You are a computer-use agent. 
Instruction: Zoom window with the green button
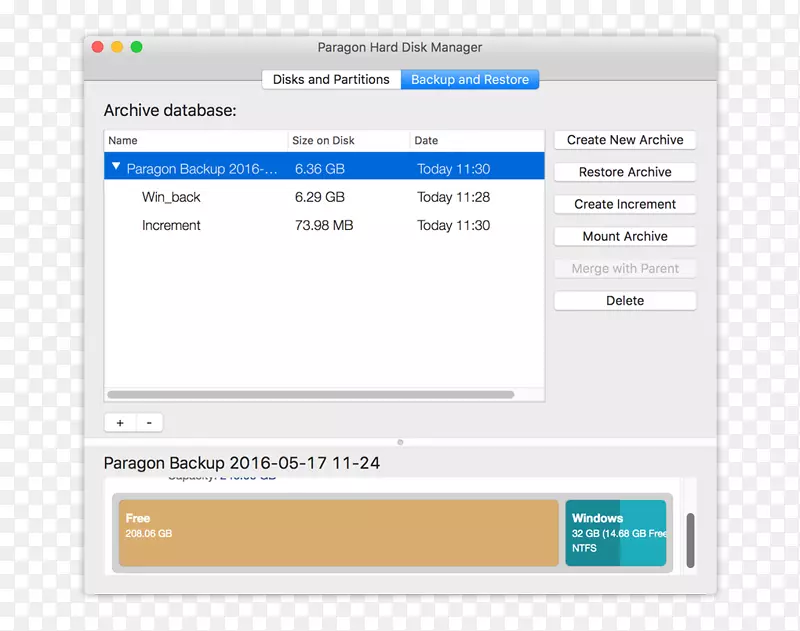click(136, 47)
